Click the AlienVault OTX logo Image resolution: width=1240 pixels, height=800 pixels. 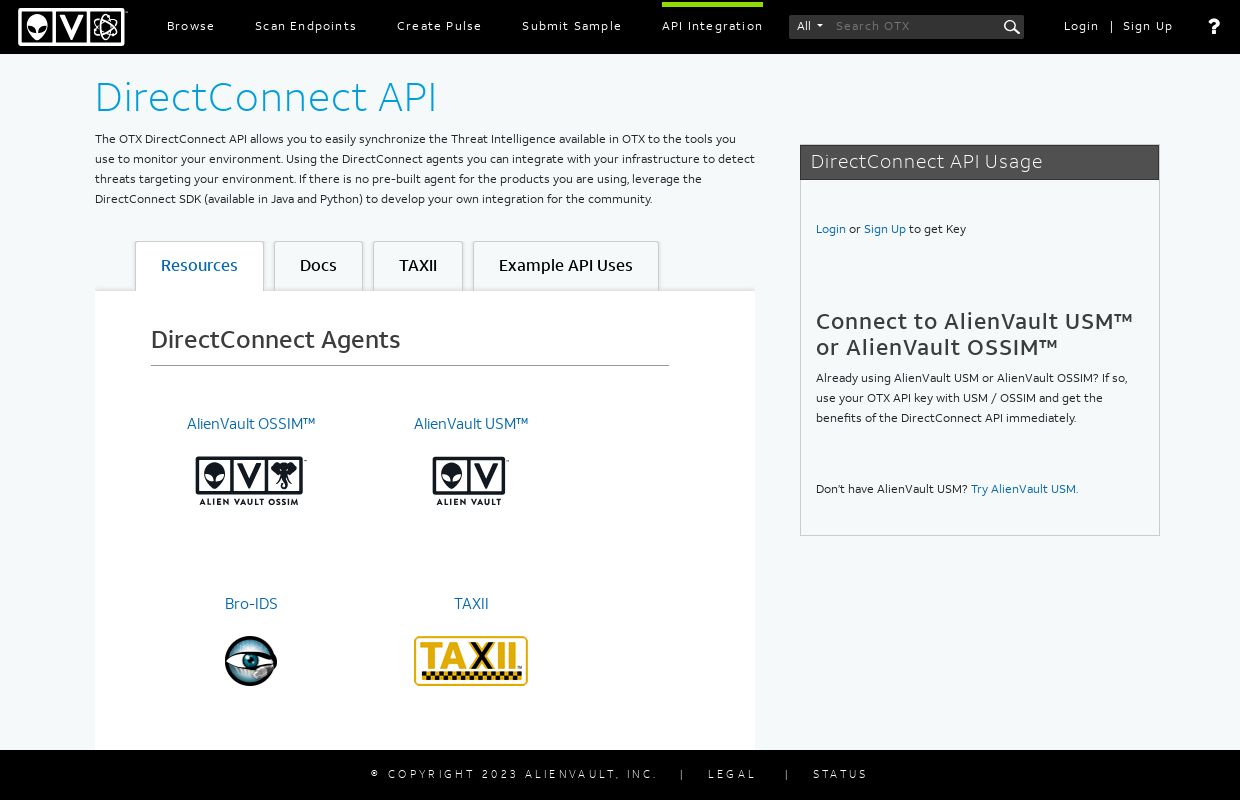tap(72, 27)
